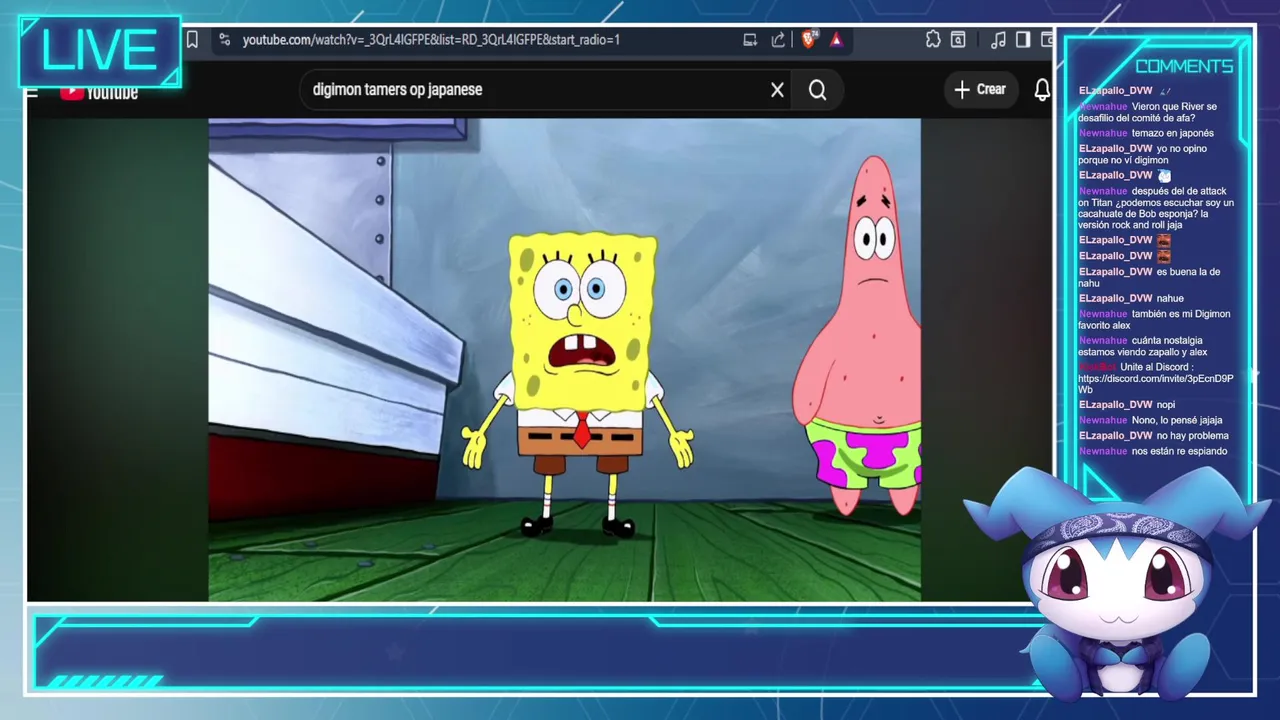Click the YouTube logo
1280x720 pixels.
99,93
